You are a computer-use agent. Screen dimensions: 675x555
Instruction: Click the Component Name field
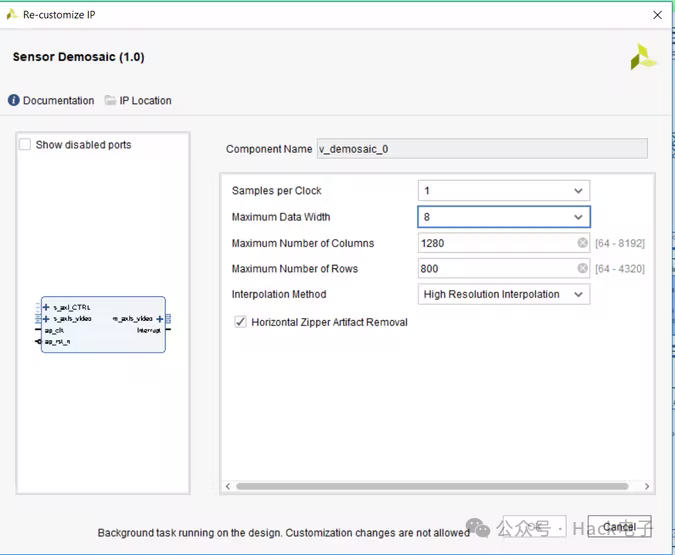[x=481, y=149]
